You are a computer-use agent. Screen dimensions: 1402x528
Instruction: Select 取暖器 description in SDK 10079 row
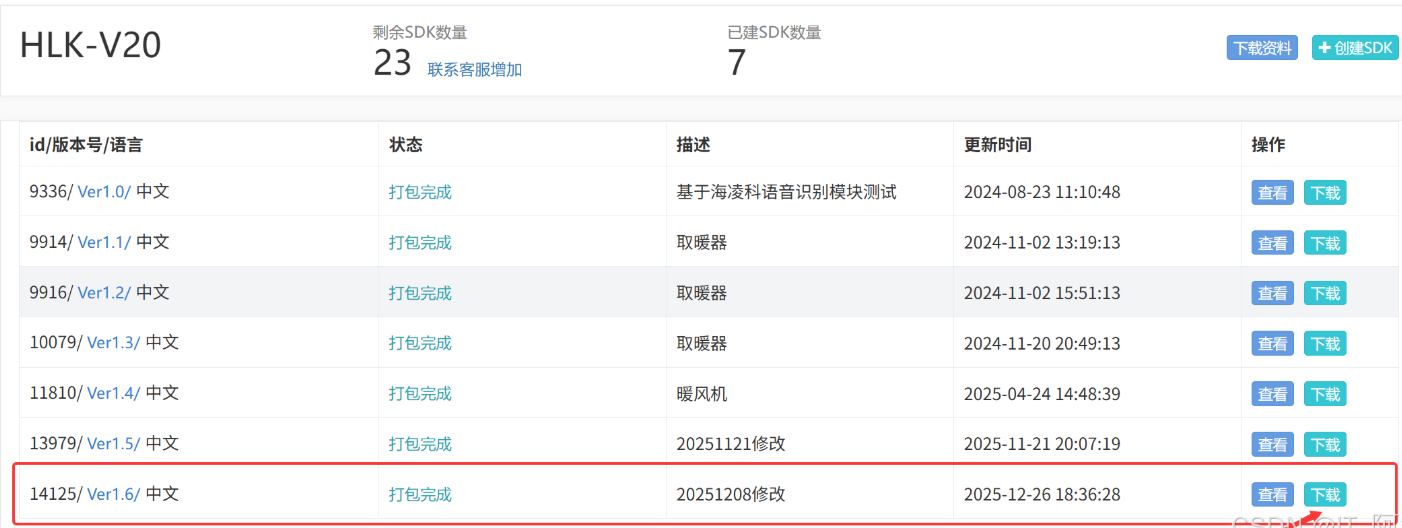point(702,343)
